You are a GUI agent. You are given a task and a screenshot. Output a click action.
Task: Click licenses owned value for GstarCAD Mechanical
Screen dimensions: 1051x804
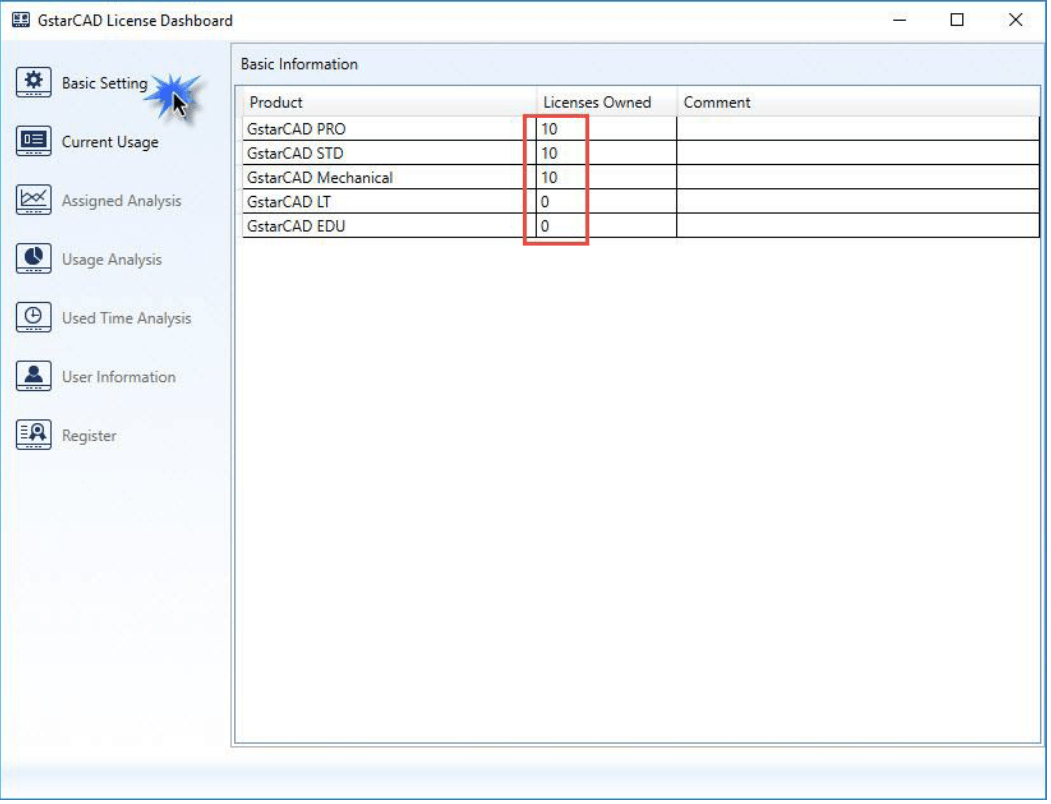607,177
